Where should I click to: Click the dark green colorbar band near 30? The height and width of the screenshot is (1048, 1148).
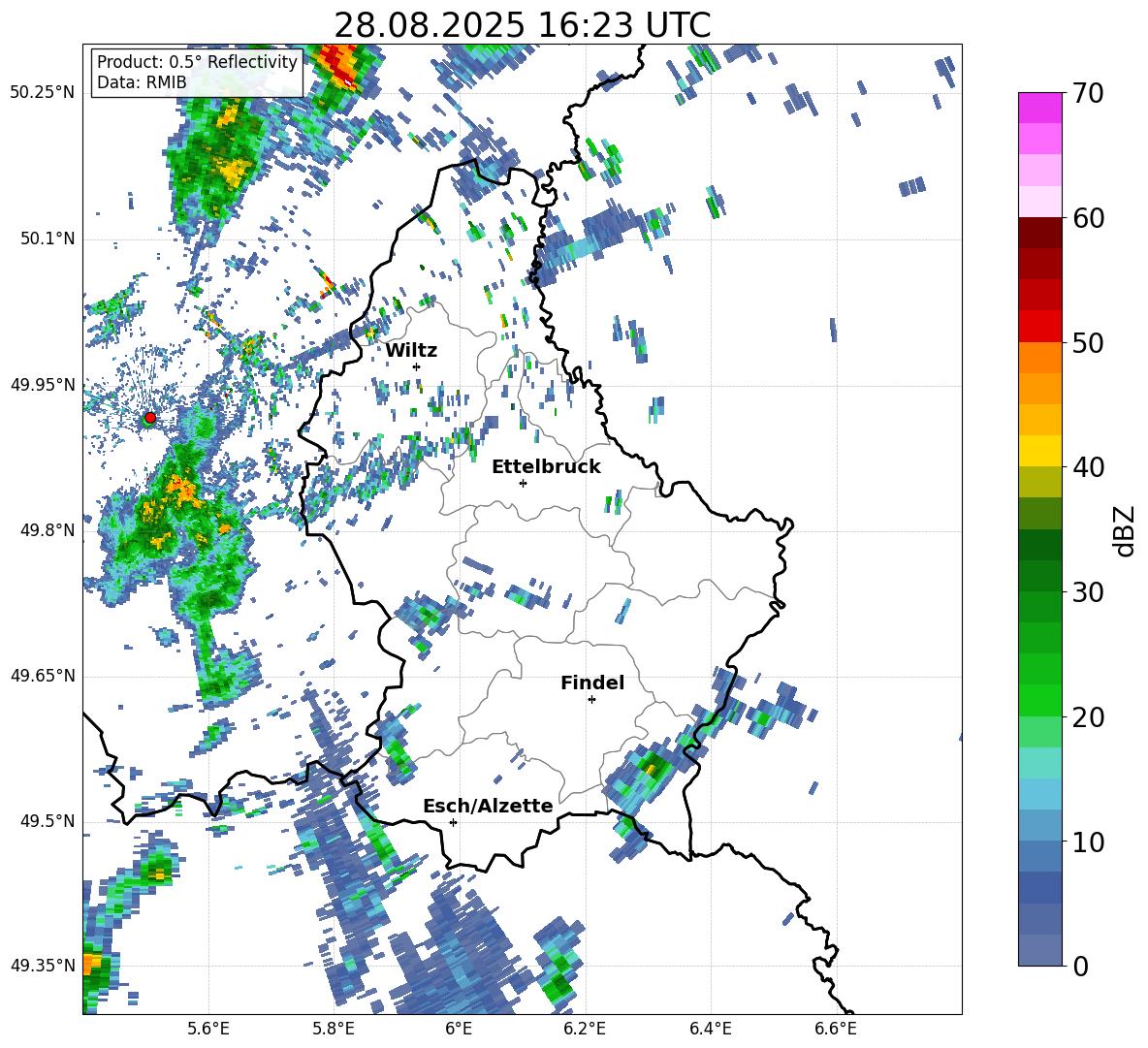click(x=1039, y=576)
